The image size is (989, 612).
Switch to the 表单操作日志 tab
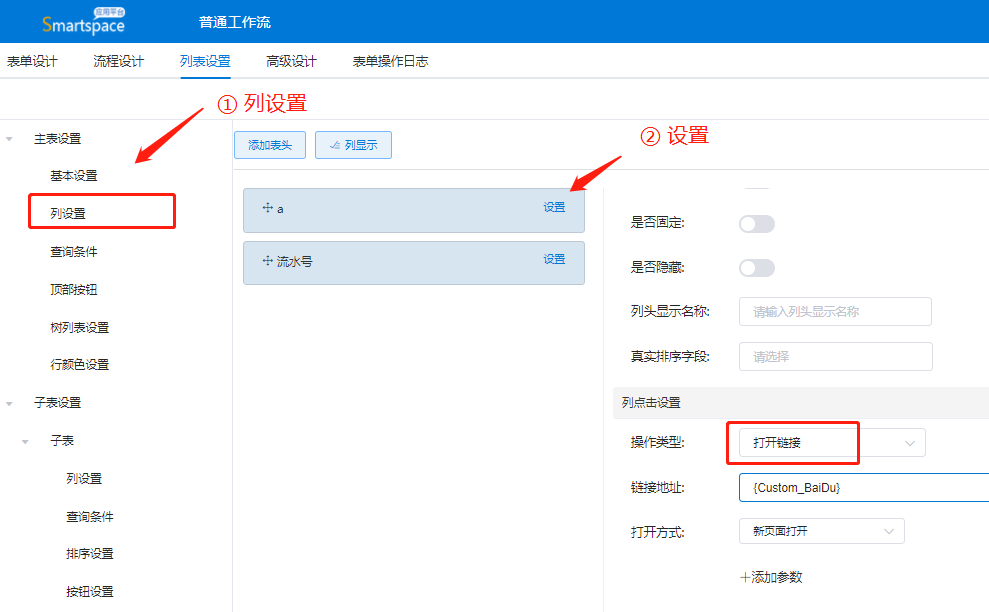390,61
